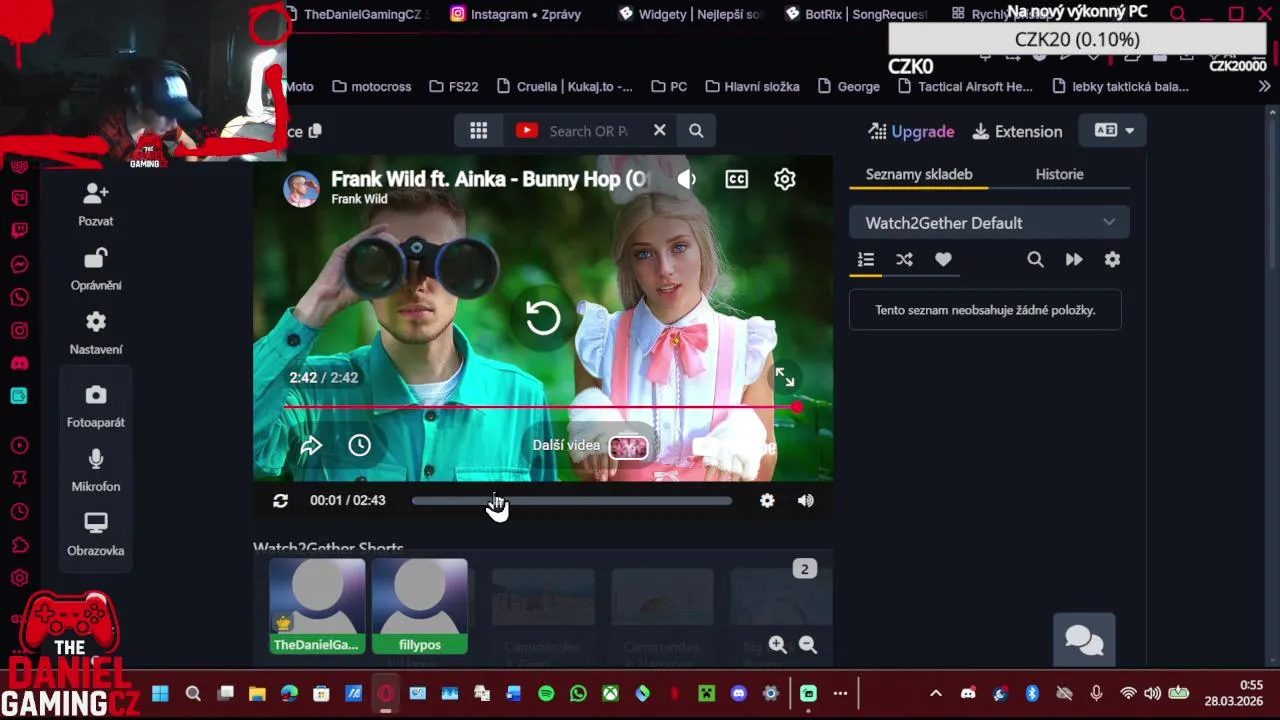This screenshot has width=1280, height=720.
Task: Open the apps grid selector
Action: (x=479, y=131)
